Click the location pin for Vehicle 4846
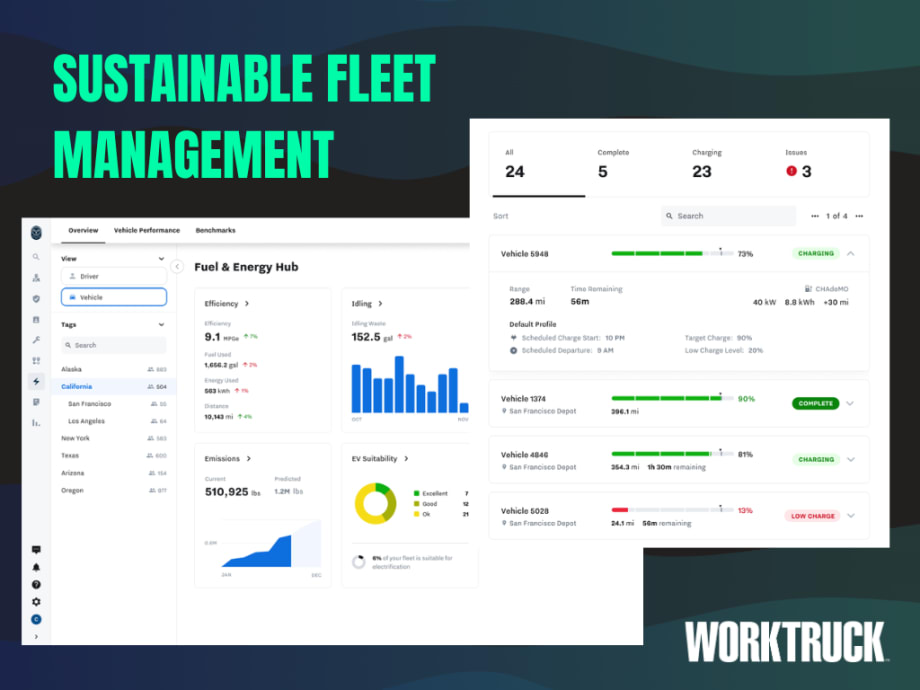 [x=504, y=467]
